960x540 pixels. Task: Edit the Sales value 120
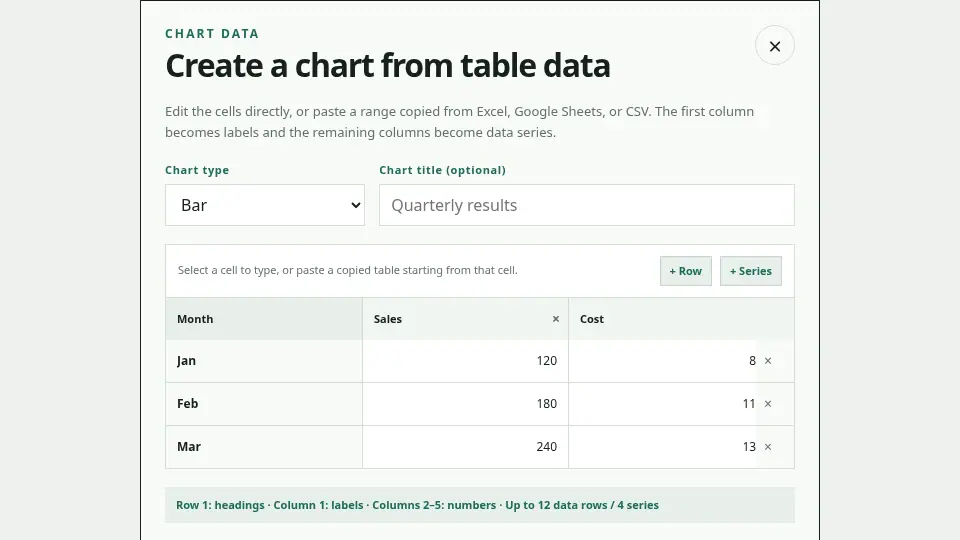[x=465, y=361]
